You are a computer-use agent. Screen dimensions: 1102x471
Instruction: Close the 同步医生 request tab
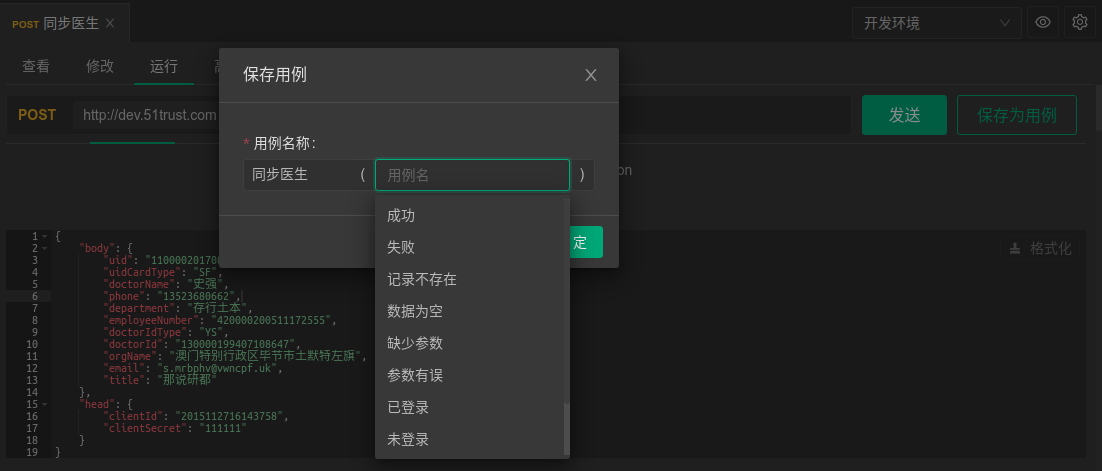tap(110, 23)
